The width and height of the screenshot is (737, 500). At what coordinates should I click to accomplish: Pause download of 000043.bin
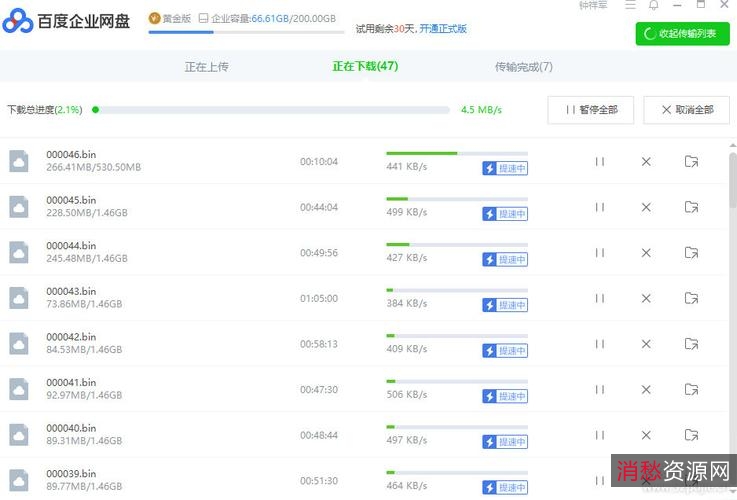click(599, 298)
